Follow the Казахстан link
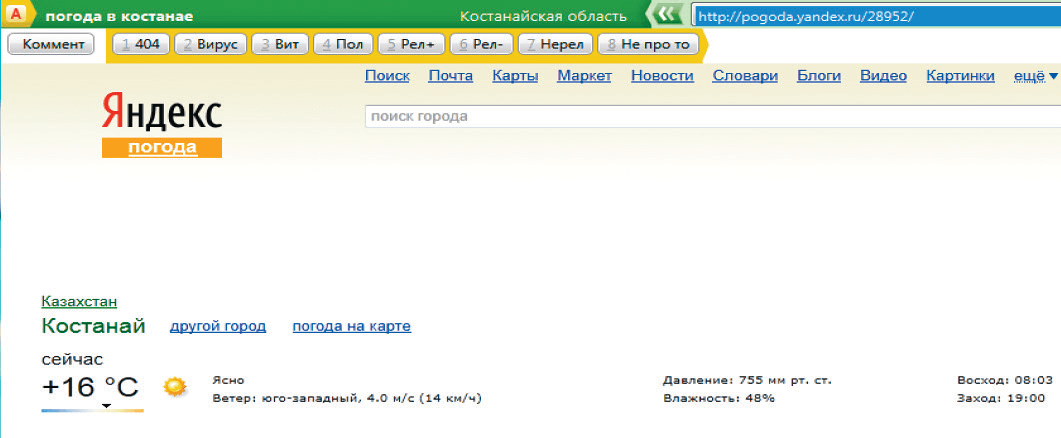Image resolution: width=1061 pixels, height=438 pixels. coord(79,301)
